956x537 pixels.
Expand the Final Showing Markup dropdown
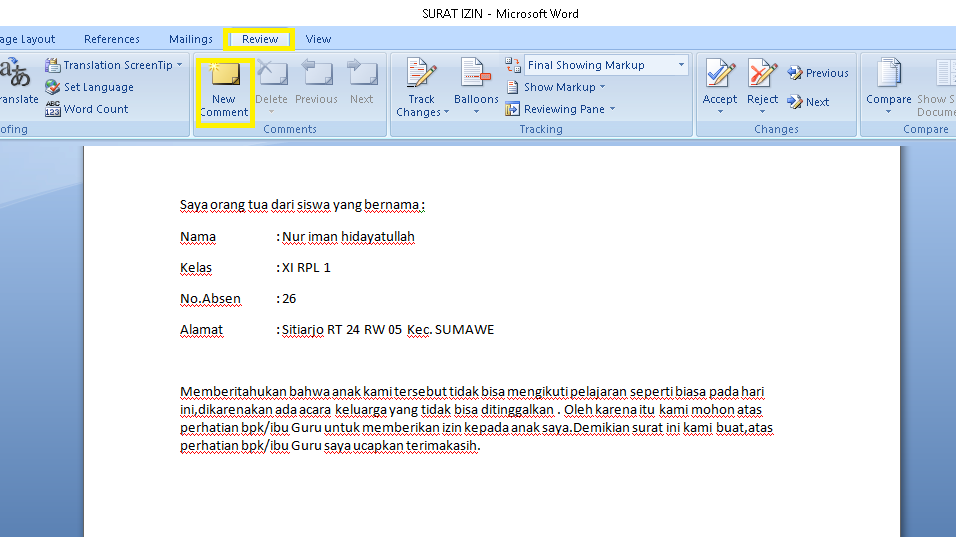[x=682, y=65]
